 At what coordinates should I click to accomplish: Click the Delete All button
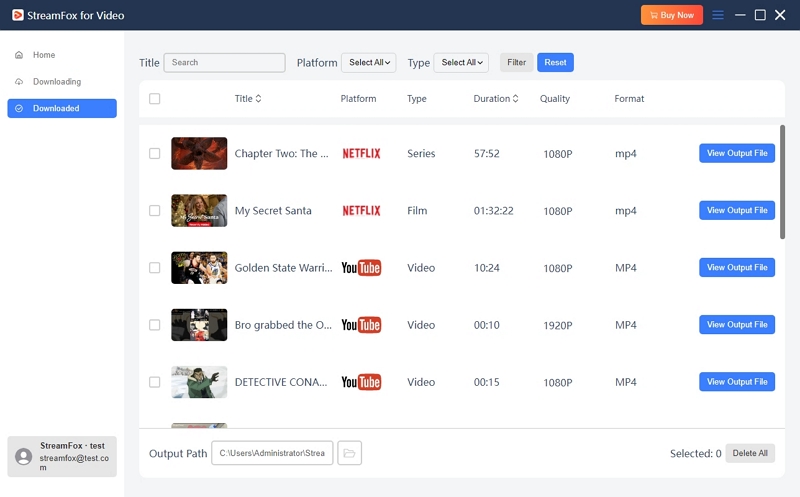[750, 453]
